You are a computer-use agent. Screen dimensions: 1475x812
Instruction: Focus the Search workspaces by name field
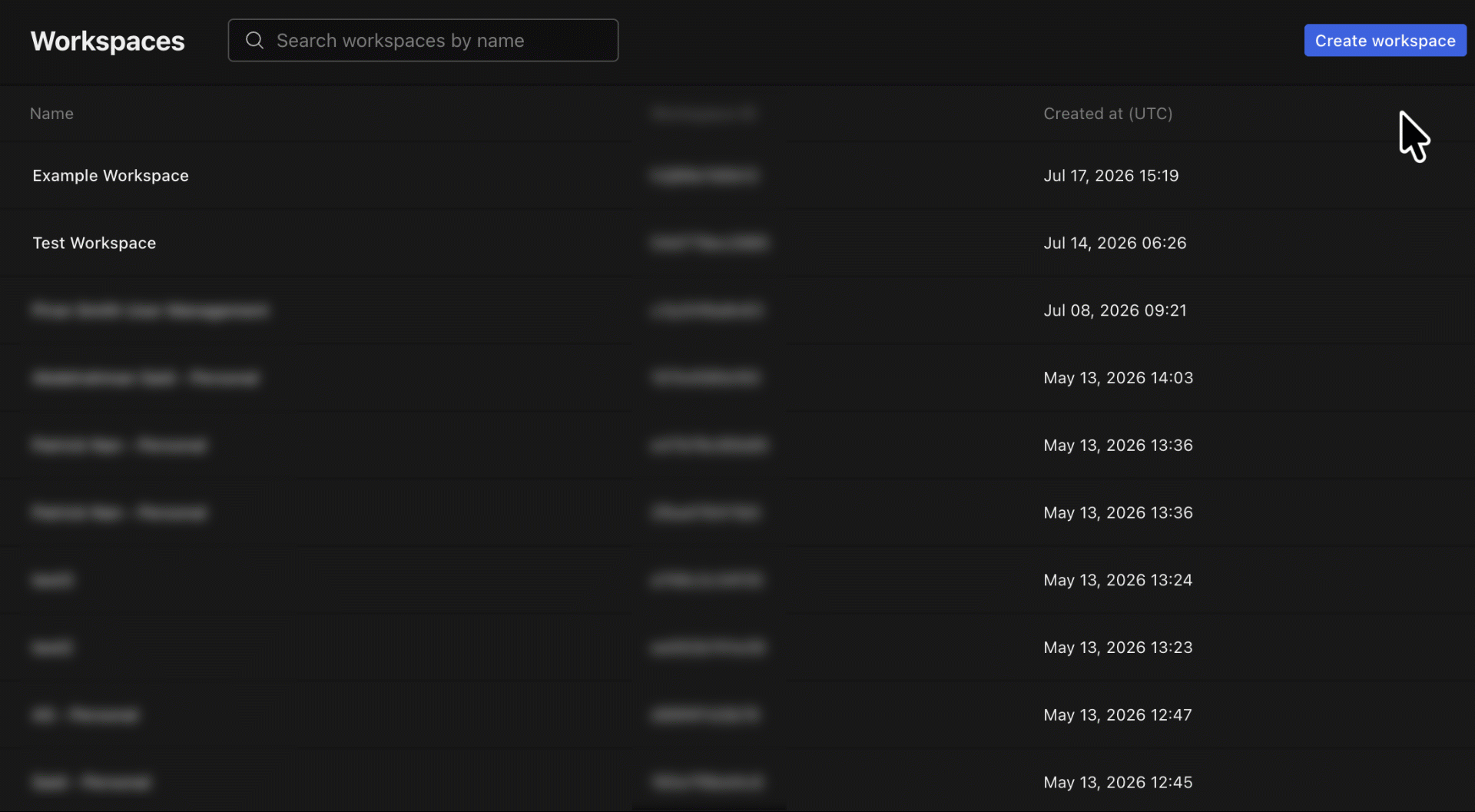(x=423, y=41)
